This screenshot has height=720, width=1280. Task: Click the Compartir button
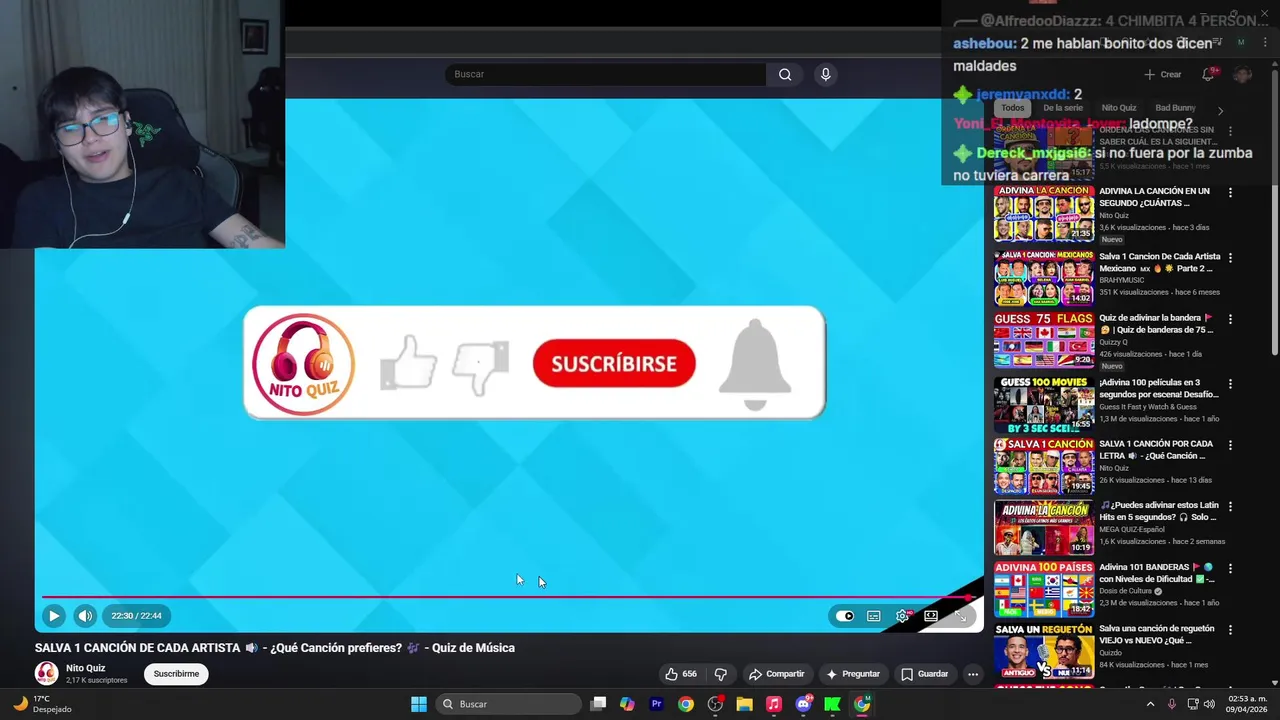pos(776,674)
